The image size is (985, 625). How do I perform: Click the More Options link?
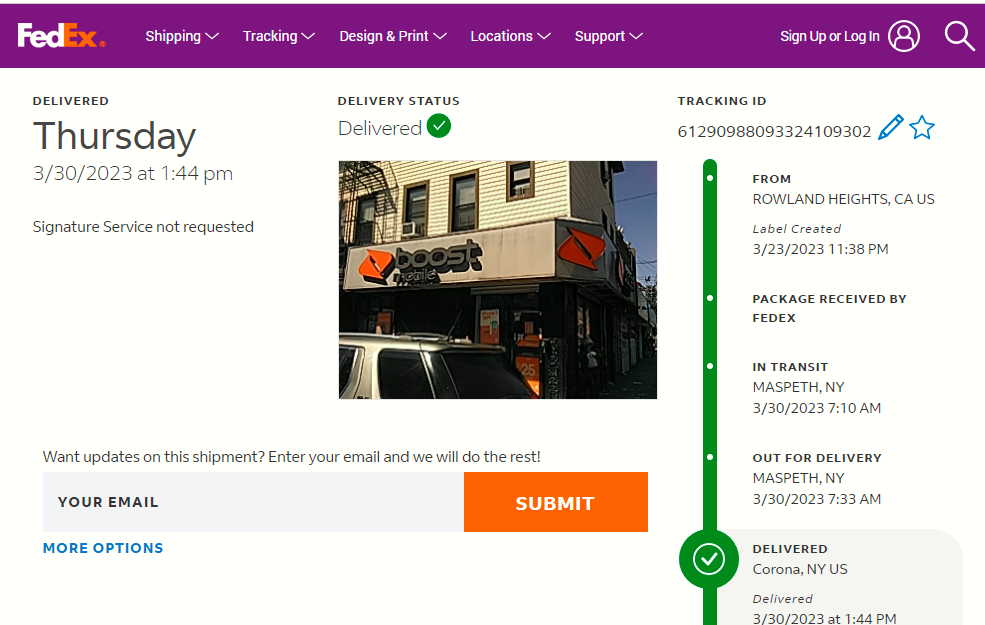(x=103, y=548)
